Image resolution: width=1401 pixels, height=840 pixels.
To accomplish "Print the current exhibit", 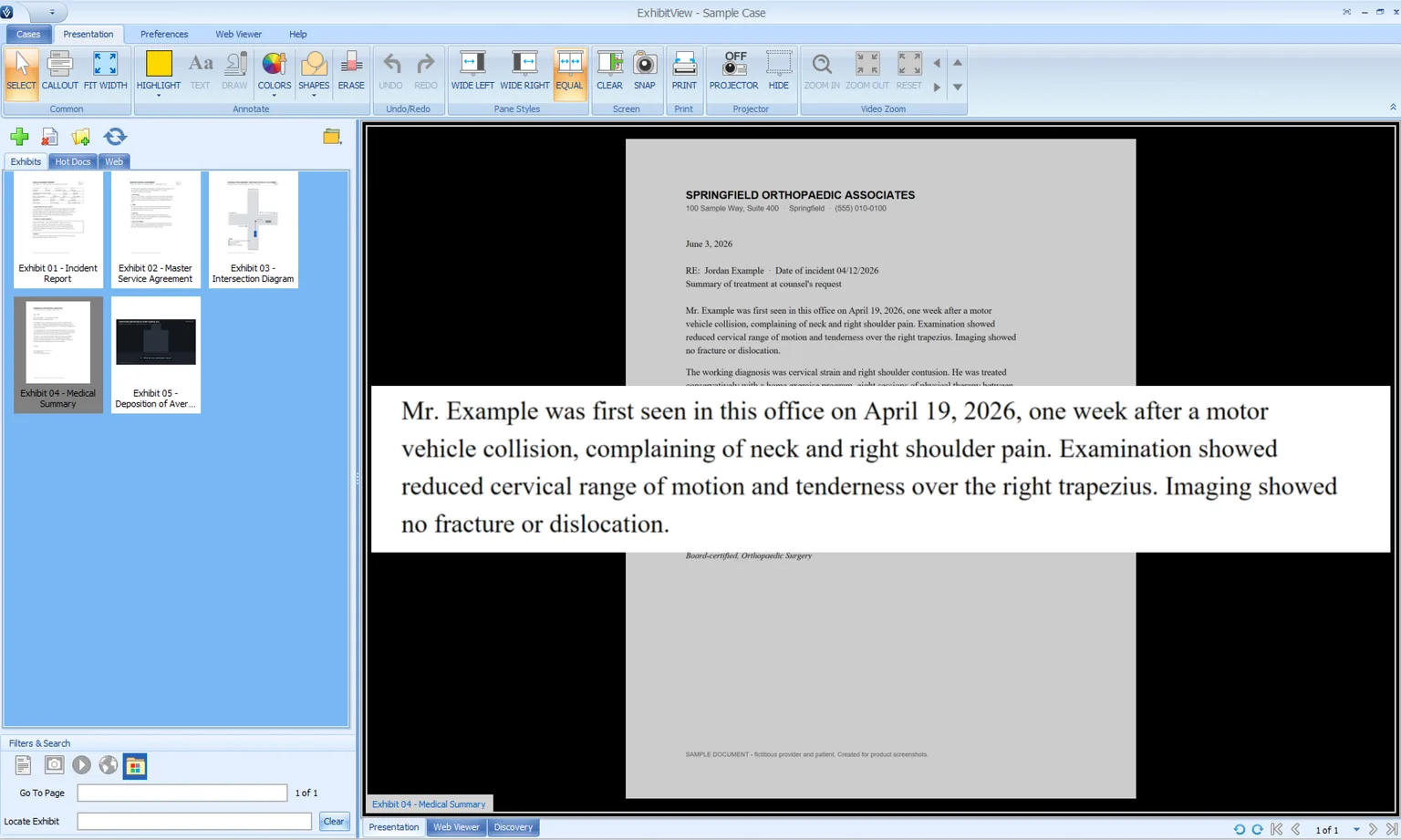I will (x=684, y=72).
